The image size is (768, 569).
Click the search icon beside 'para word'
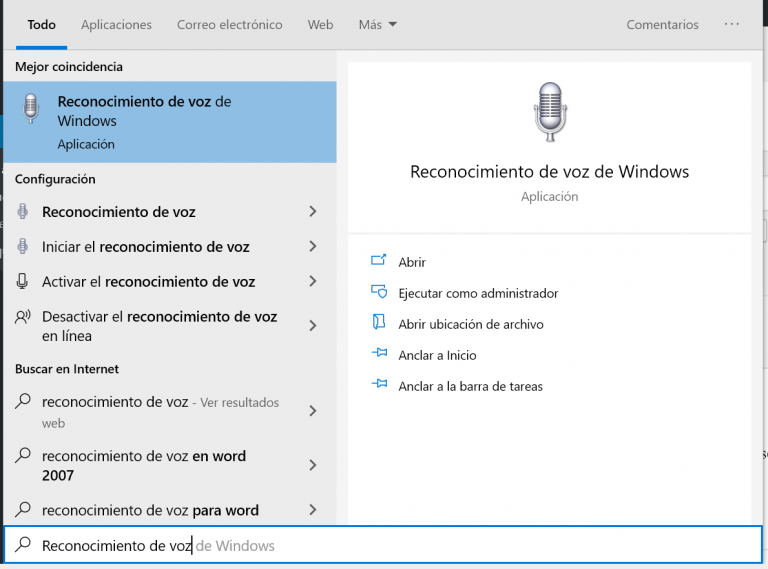pyautogui.click(x=23, y=510)
